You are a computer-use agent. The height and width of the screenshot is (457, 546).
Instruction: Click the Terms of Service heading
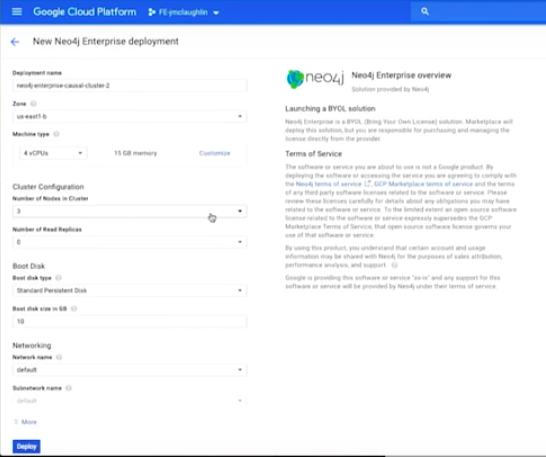[x=313, y=154]
